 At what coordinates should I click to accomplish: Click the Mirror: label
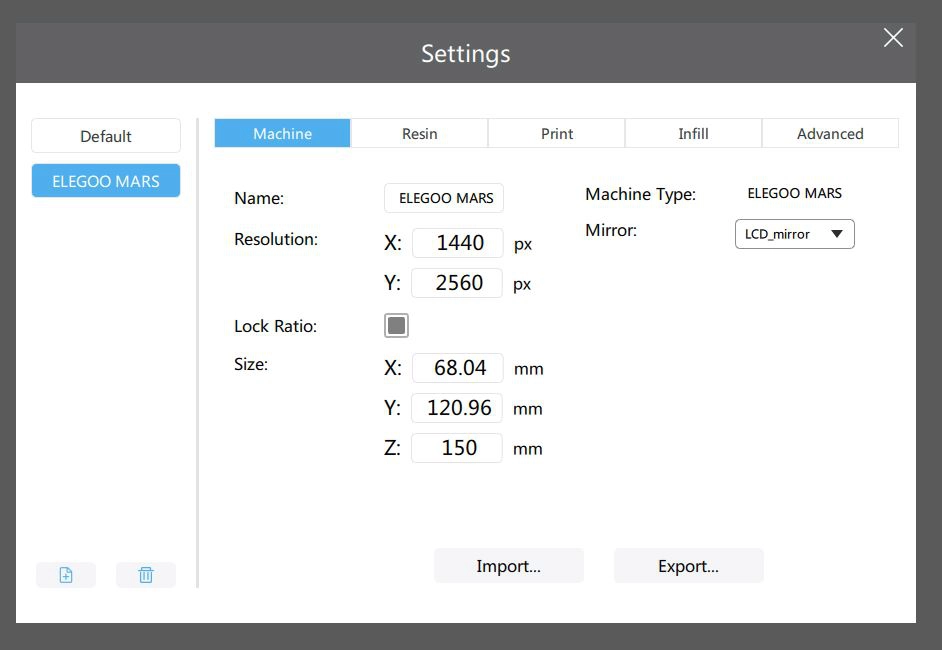tap(611, 230)
